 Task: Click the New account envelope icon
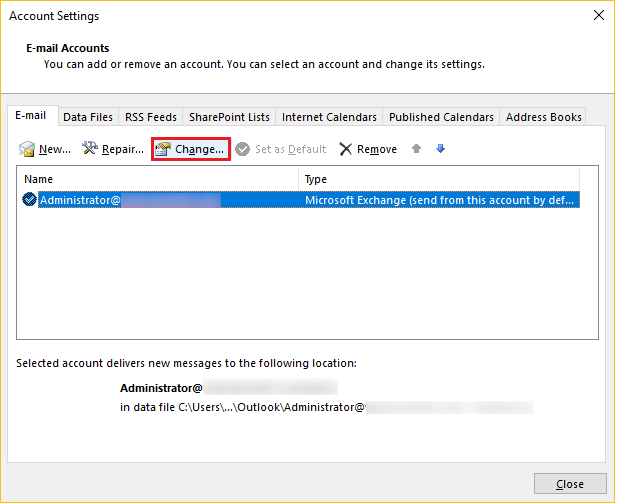[x=27, y=149]
